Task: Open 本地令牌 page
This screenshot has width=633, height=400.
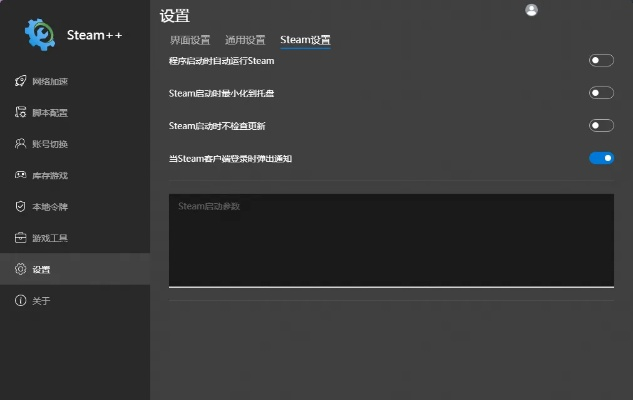Action: pyautogui.click(x=75, y=207)
